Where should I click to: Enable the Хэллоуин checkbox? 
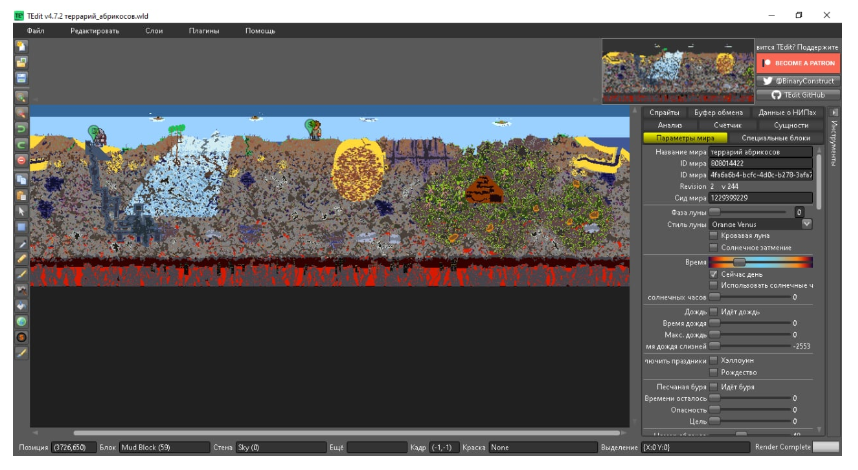click(x=714, y=361)
